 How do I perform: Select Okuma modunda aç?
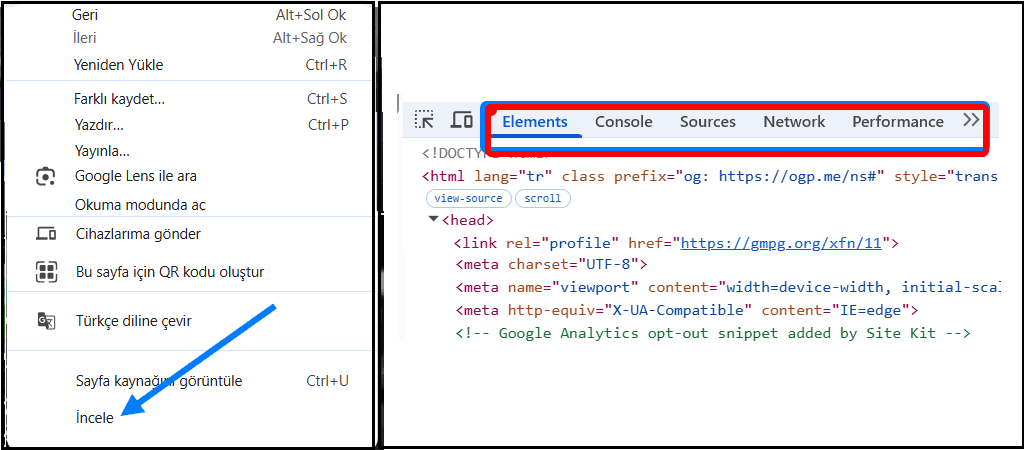click(x=140, y=205)
